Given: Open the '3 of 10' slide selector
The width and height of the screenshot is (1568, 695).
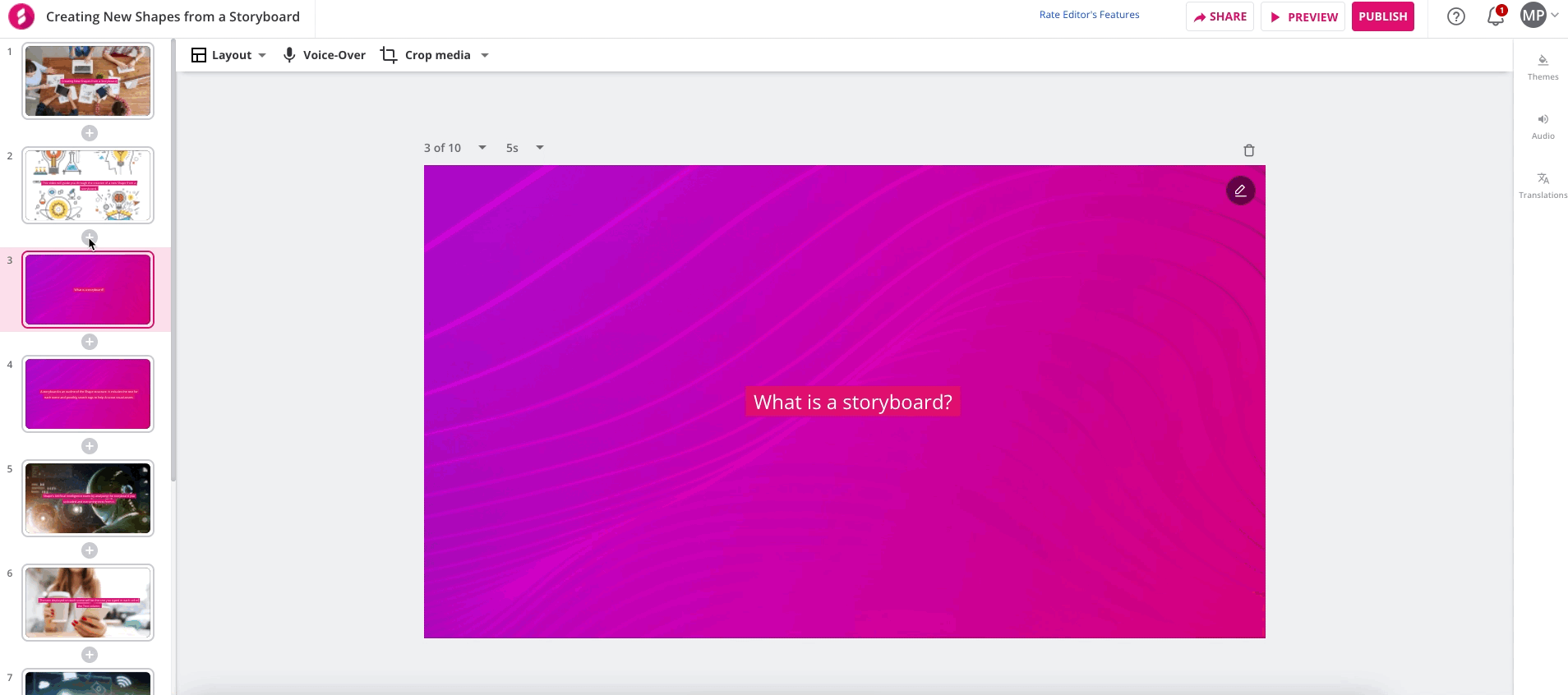Looking at the screenshot, I should (x=454, y=148).
